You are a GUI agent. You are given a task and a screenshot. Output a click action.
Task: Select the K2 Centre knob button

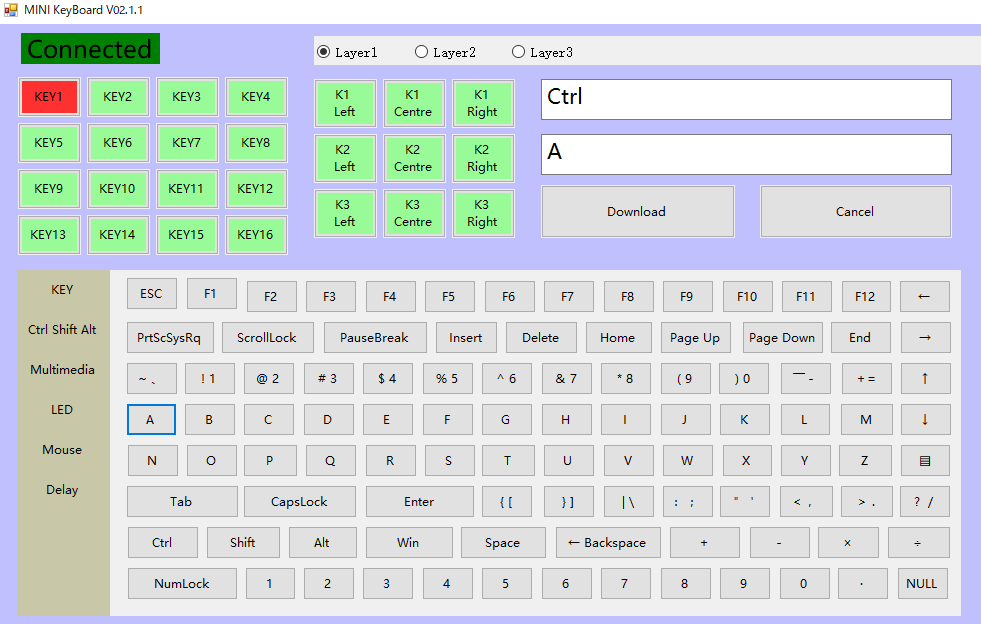coord(413,158)
